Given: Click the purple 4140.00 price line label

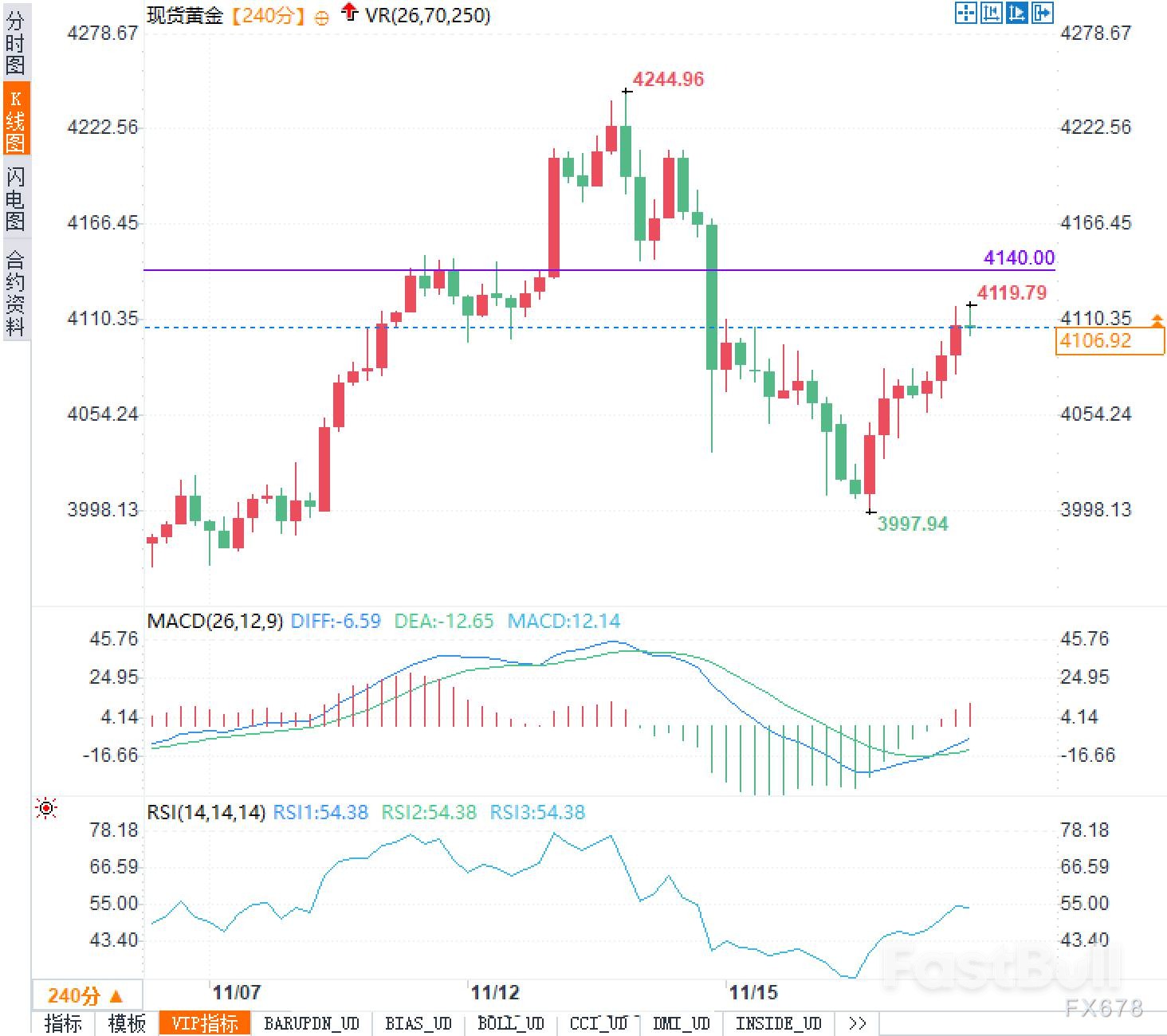Looking at the screenshot, I should (x=1019, y=257).
